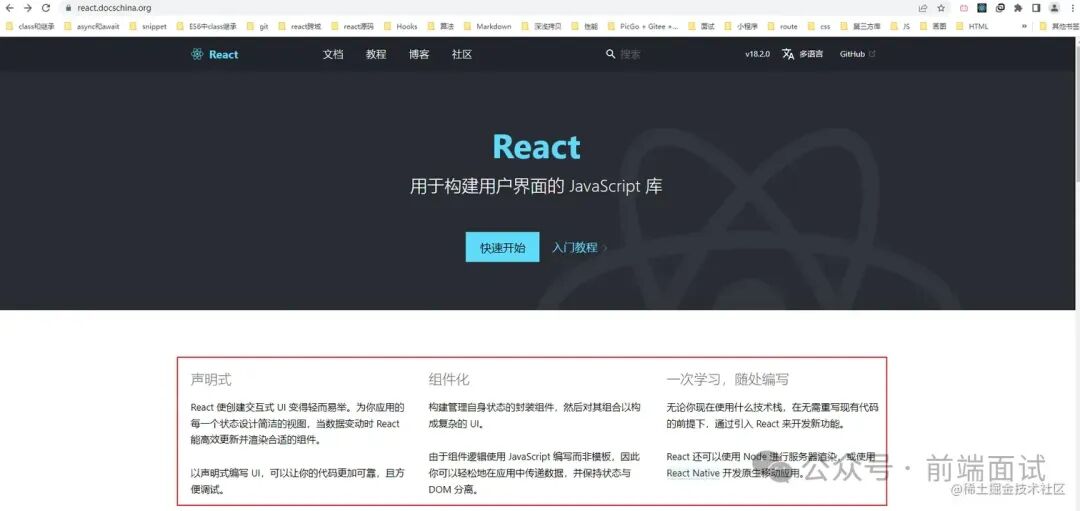
Task: Open the snippet bookmark folder
Action: (x=148, y=26)
